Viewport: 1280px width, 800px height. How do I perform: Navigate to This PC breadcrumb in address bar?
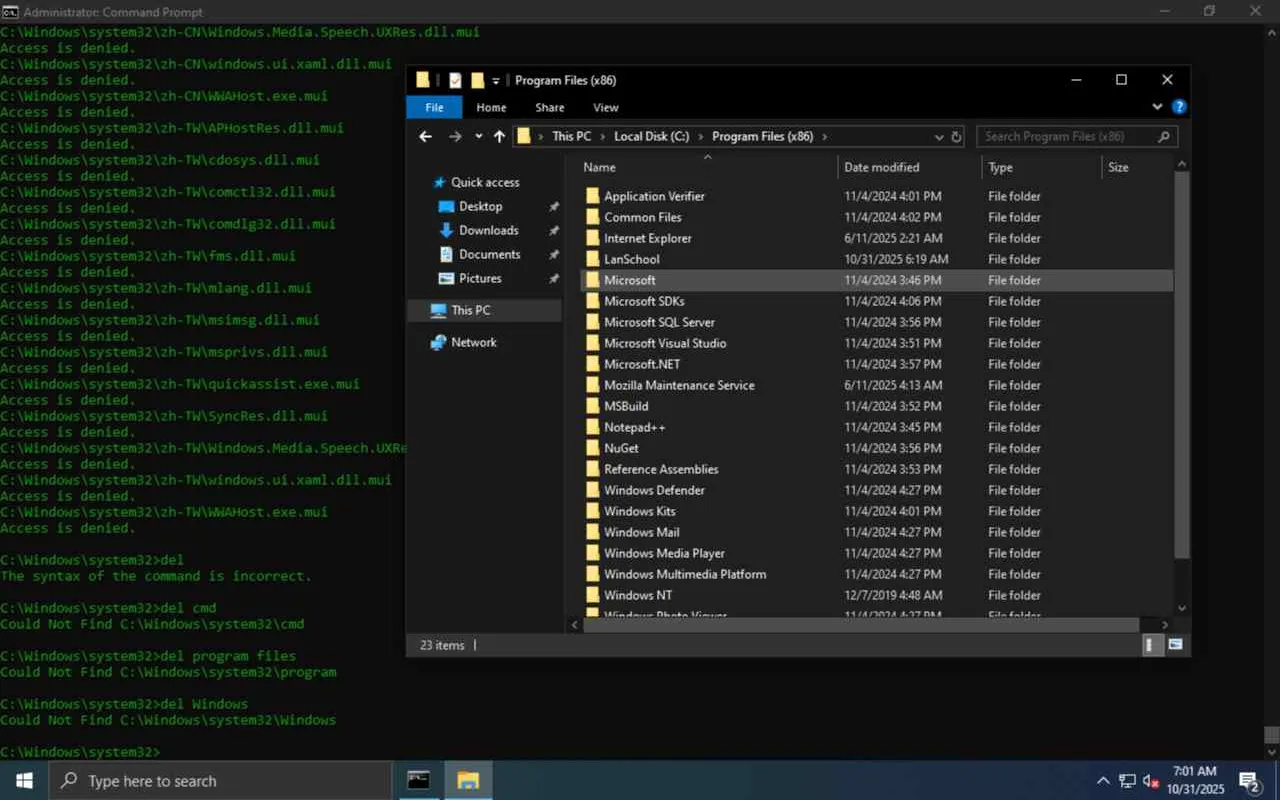(571, 137)
